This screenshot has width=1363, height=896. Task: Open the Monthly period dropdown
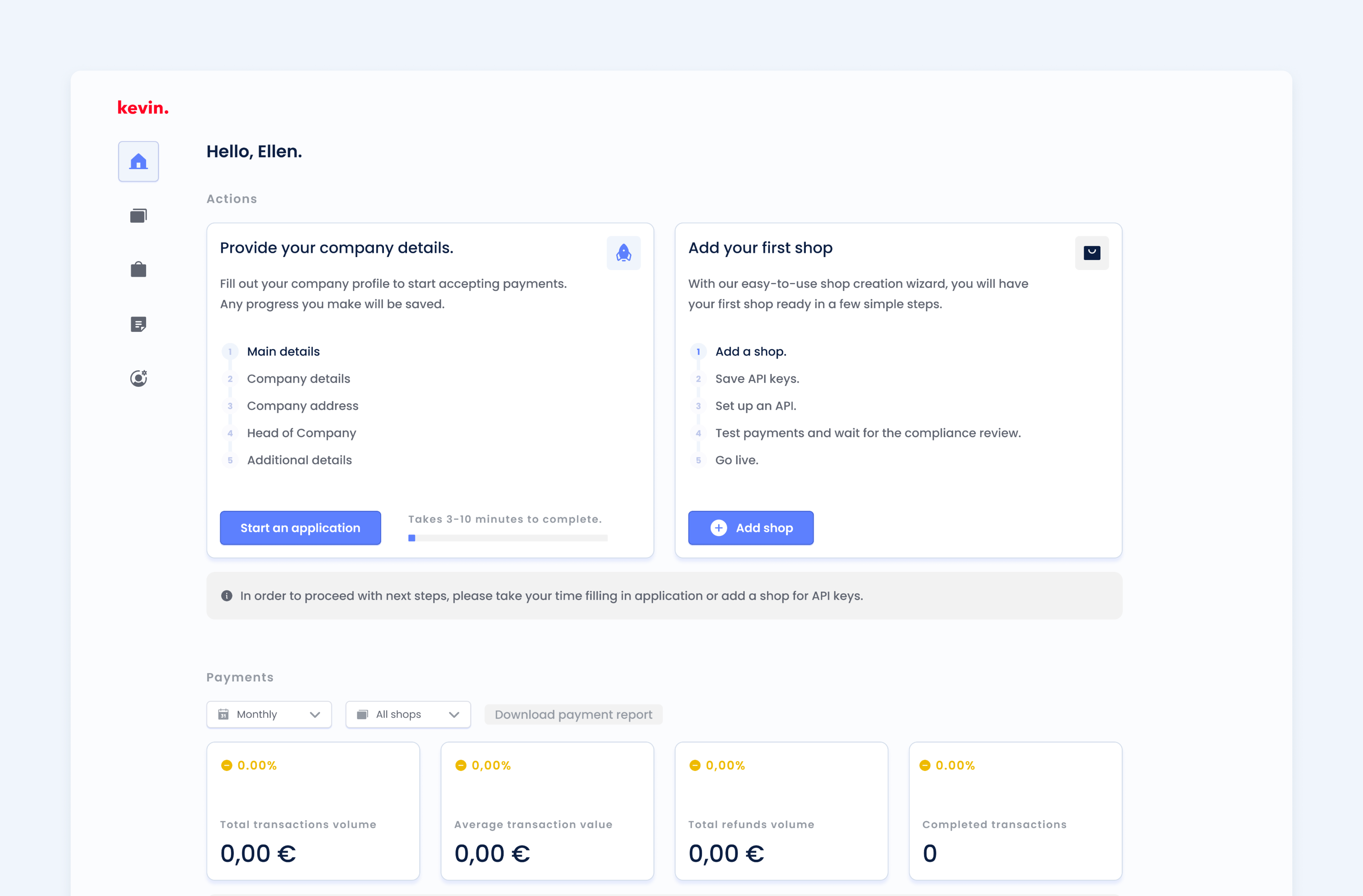268,714
